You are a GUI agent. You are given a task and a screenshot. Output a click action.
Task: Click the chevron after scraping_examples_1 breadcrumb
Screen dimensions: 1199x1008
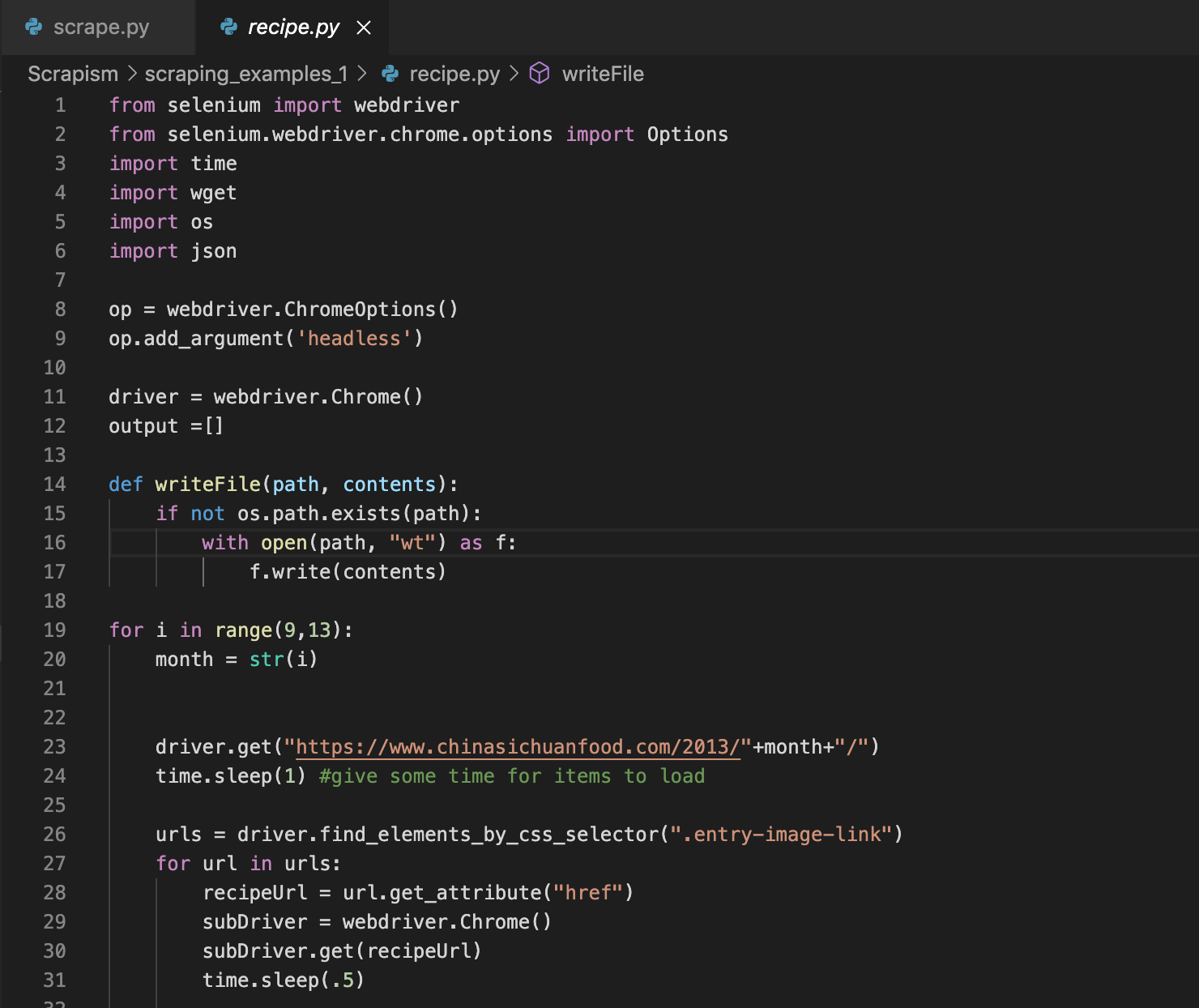[x=362, y=74]
